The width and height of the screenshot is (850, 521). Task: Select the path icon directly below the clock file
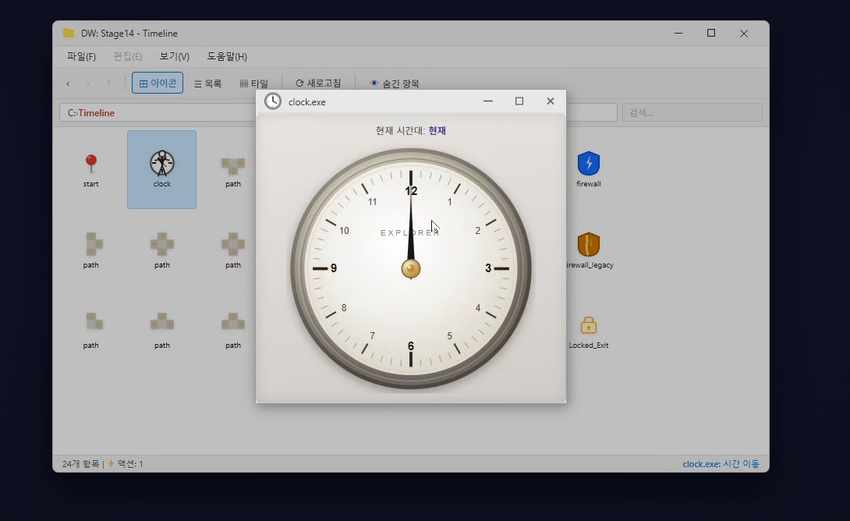[162, 245]
